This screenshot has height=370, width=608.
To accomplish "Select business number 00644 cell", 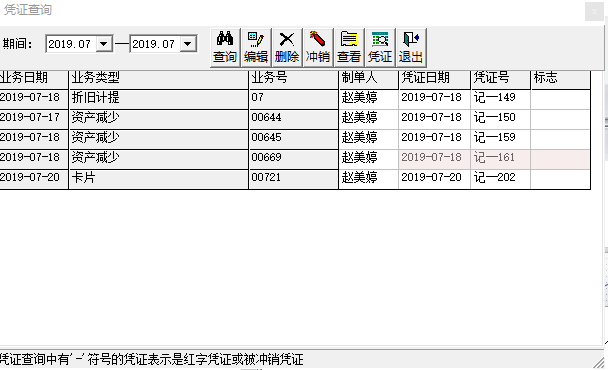I will [x=294, y=119].
